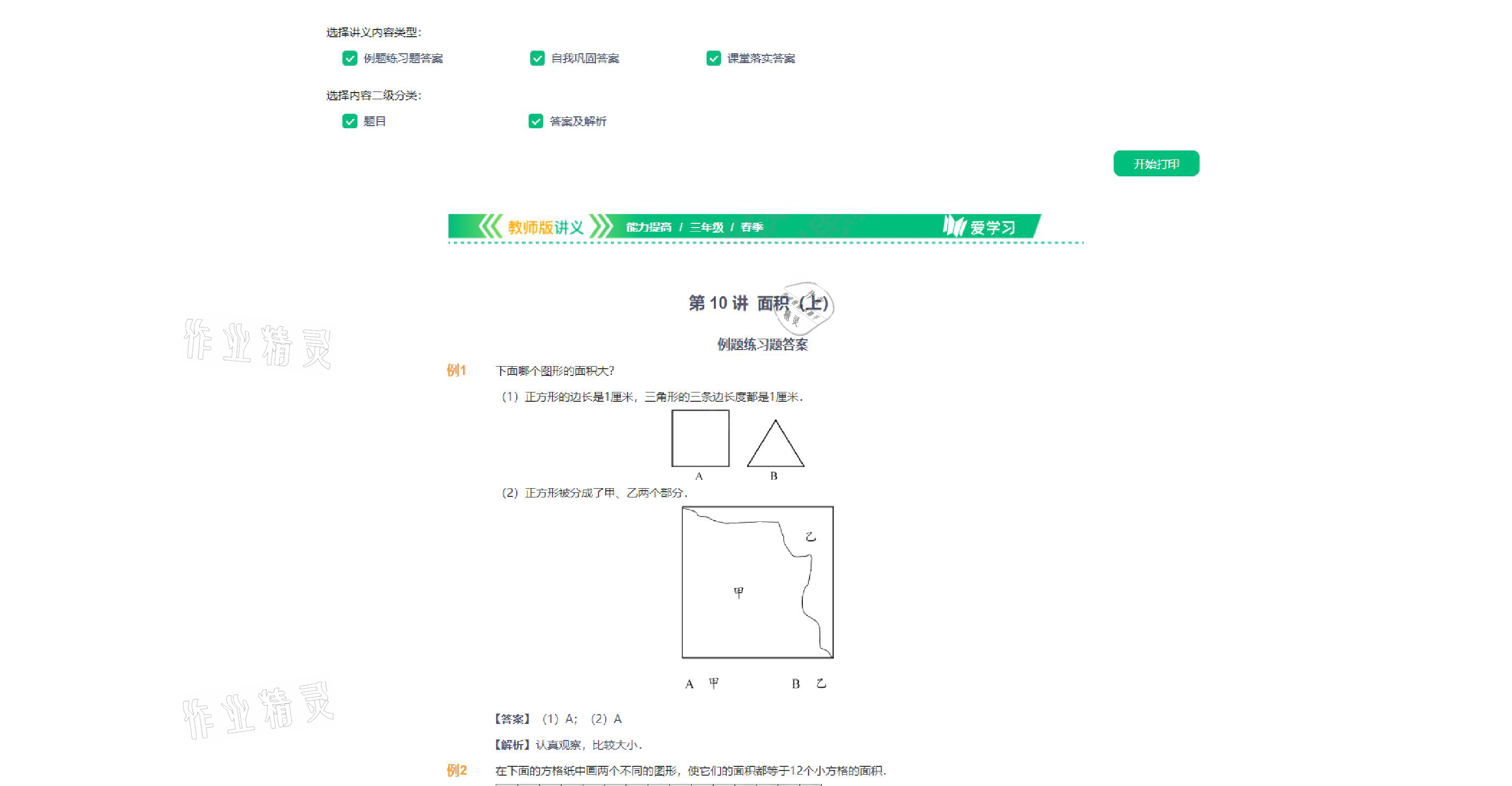Click the right double-chevron banner icon
The width and height of the screenshot is (1512, 786).
601,226
